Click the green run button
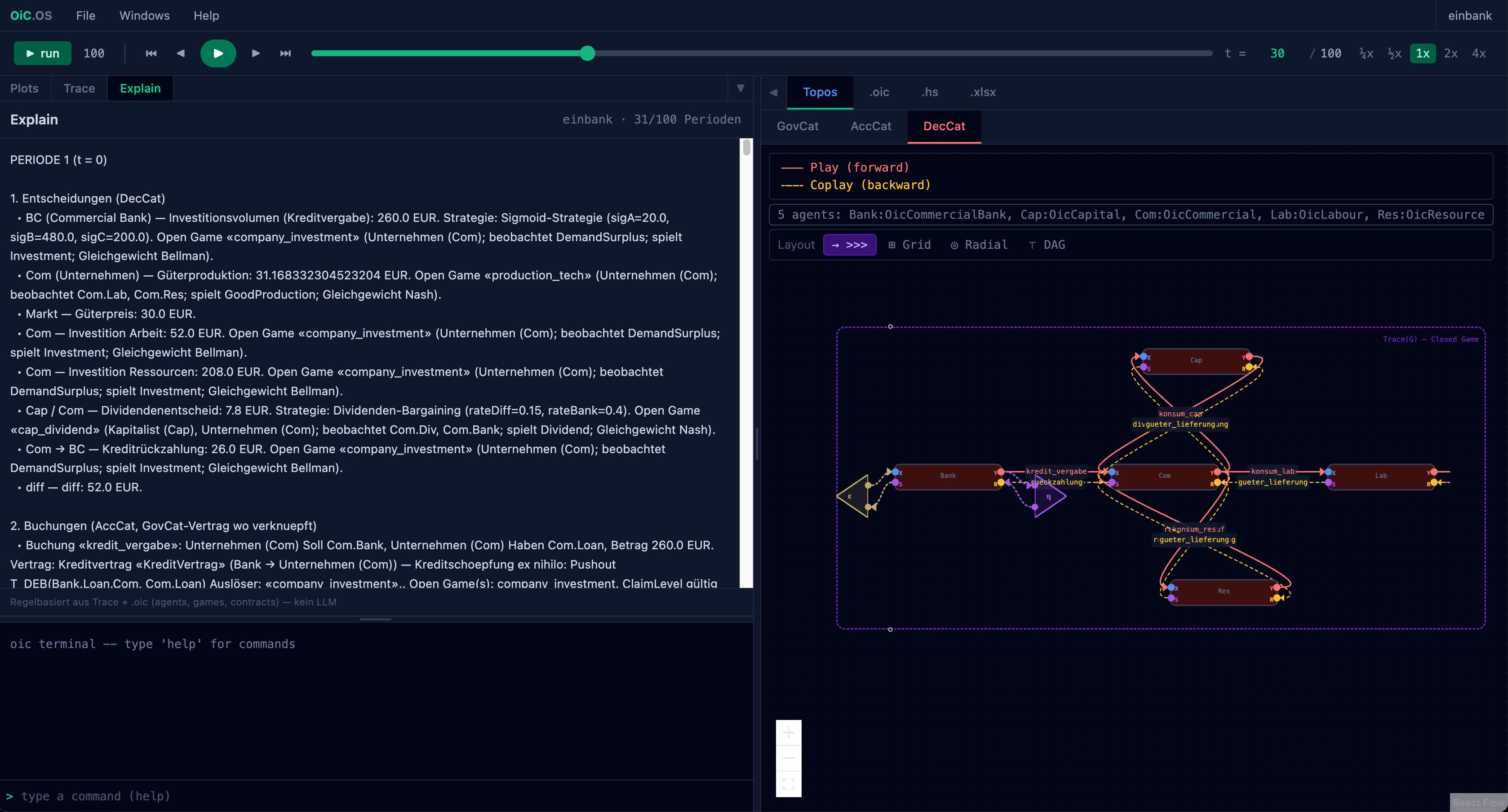1508x812 pixels. (42, 53)
